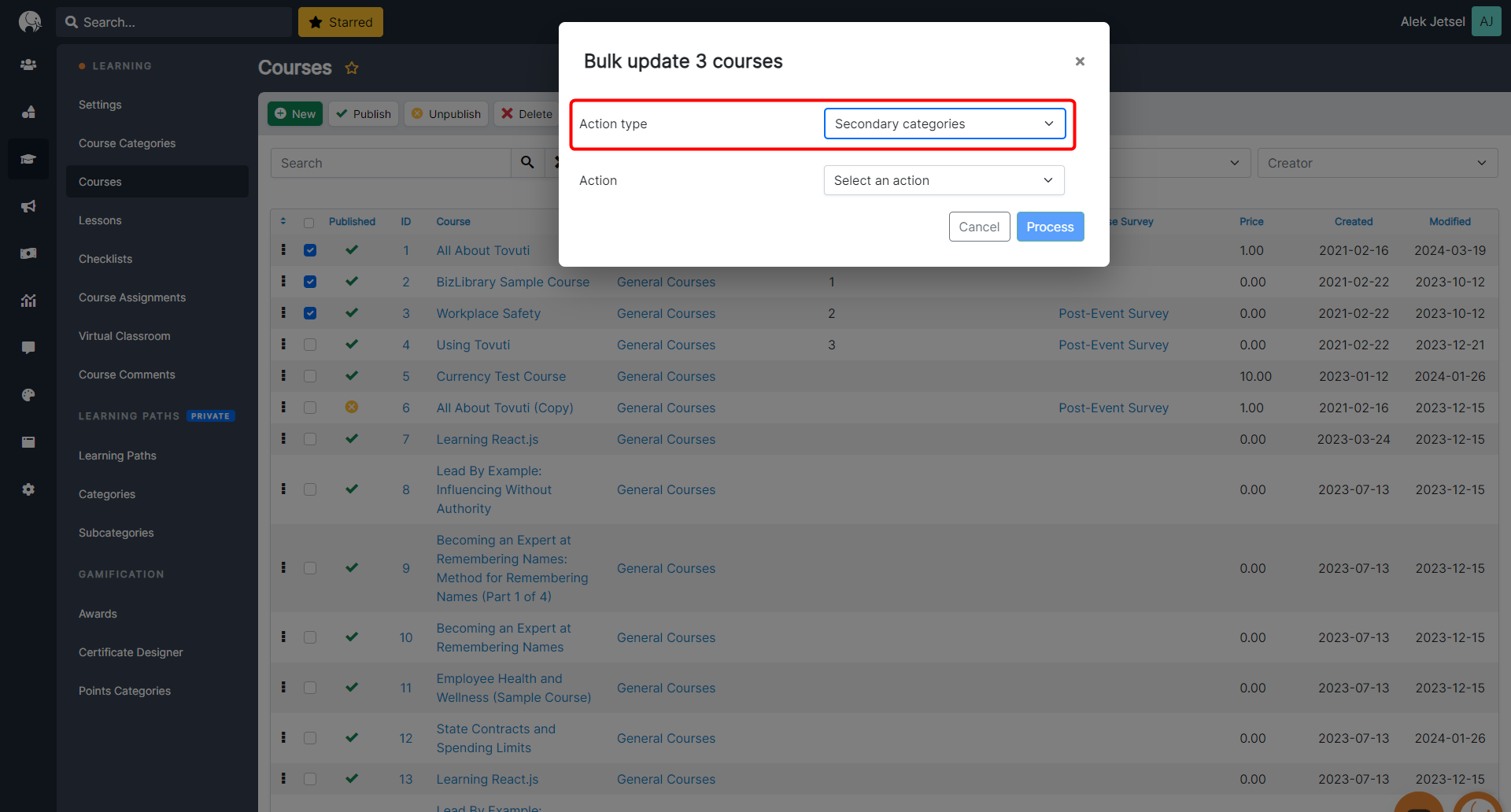This screenshot has width=1511, height=812.
Task: Uncheck the All About Tovuti row checkbox
Action: (310, 250)
